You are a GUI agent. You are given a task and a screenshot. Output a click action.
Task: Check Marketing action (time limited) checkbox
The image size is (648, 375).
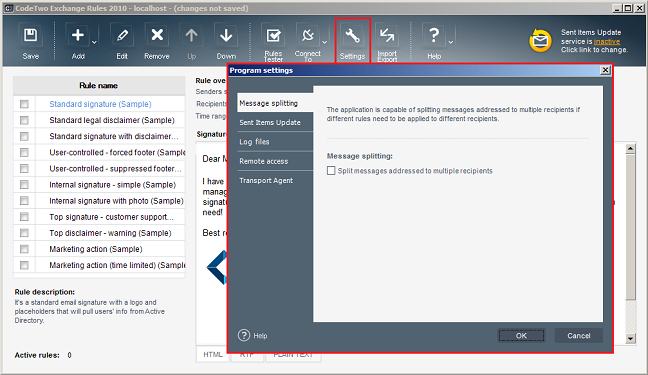[x=24, y=265]
